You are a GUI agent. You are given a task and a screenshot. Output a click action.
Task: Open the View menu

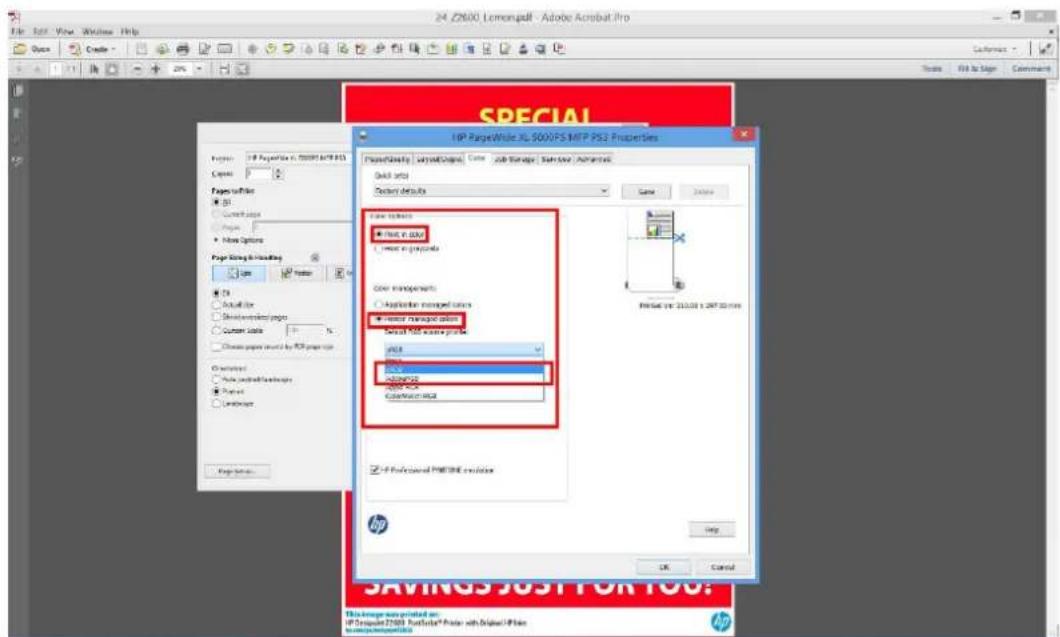pos(65,31)
